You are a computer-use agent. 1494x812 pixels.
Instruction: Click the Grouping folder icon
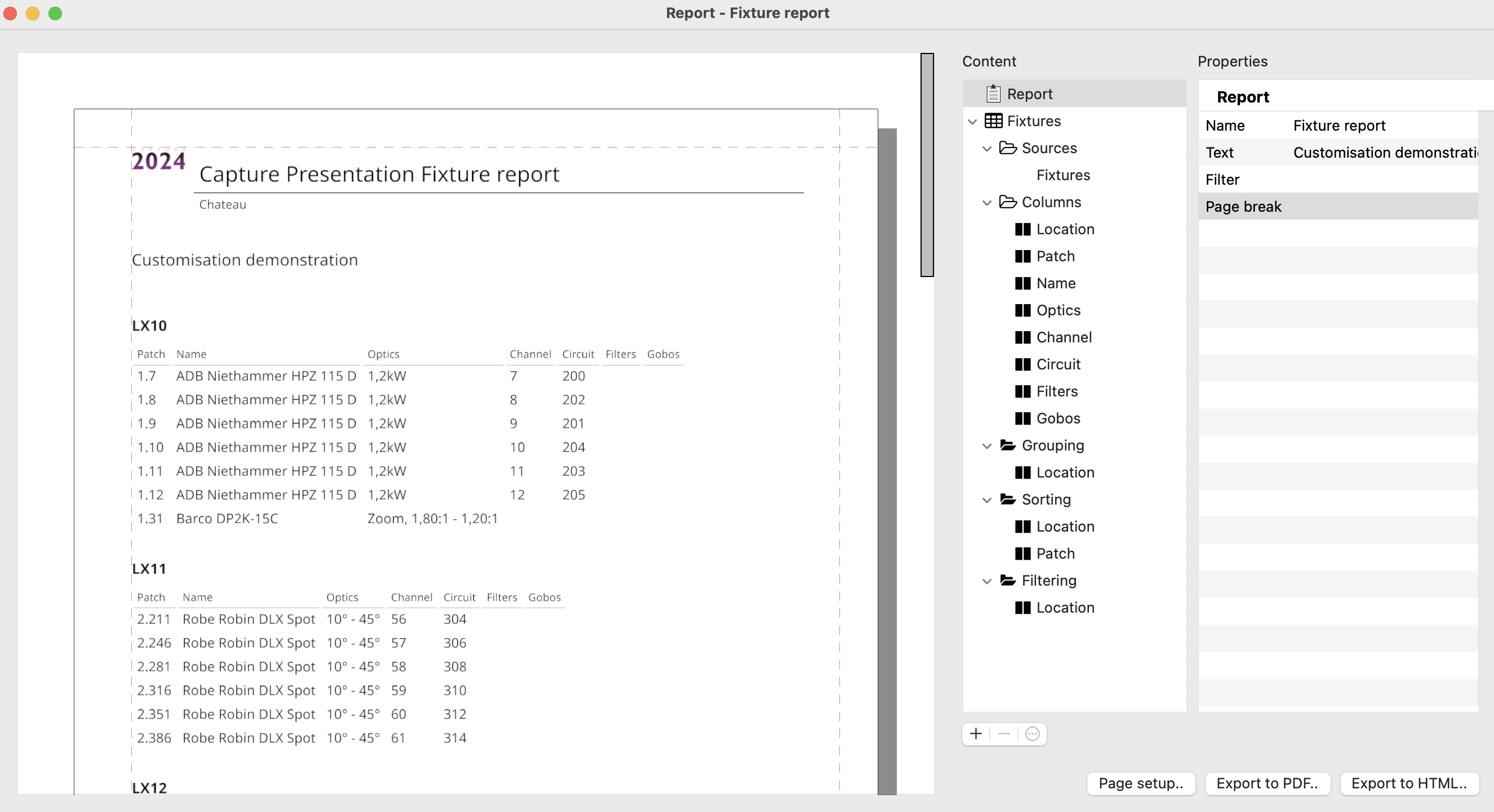coord(1007,445)
